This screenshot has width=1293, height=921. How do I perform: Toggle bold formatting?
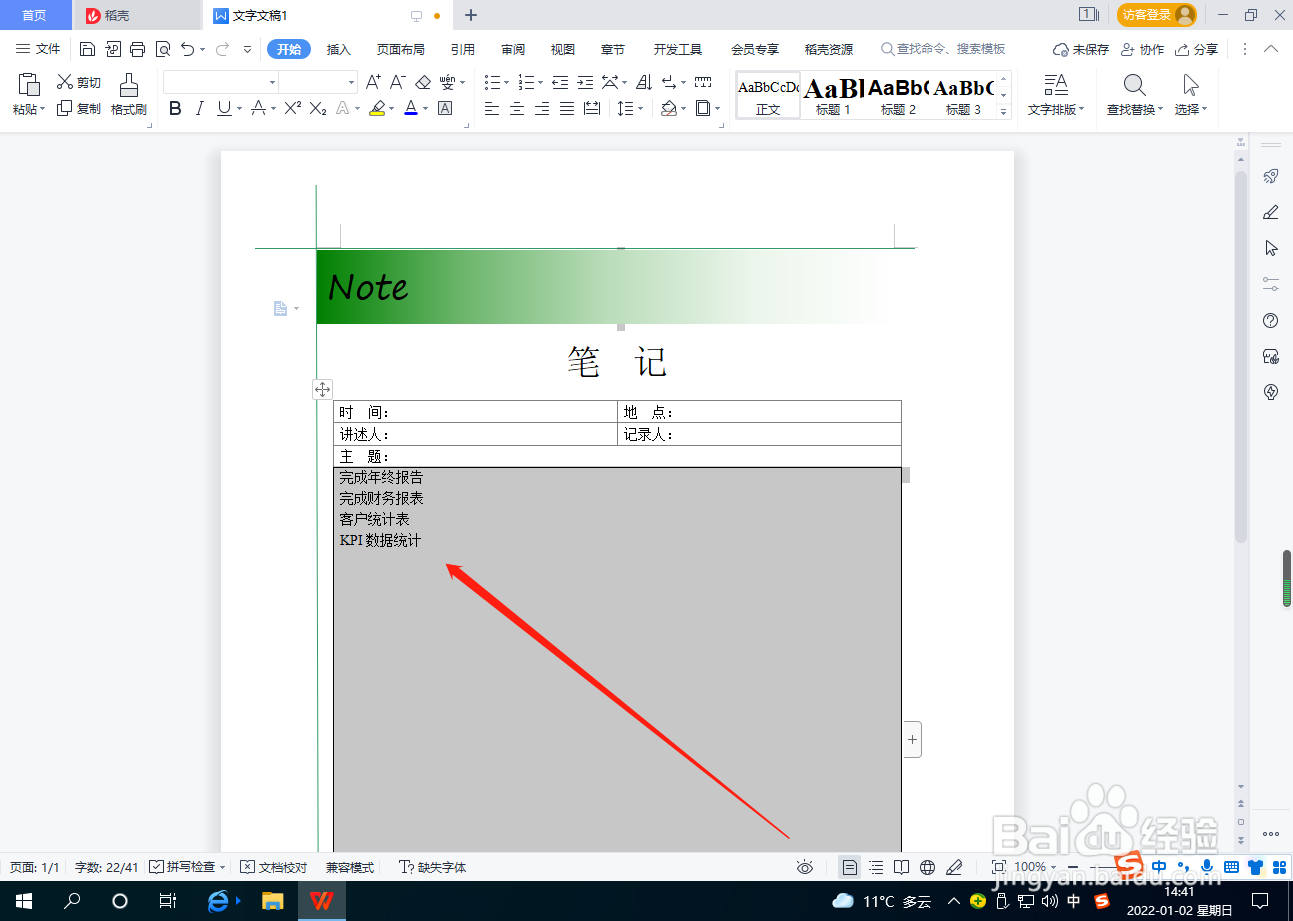click(x=175, y=108)
